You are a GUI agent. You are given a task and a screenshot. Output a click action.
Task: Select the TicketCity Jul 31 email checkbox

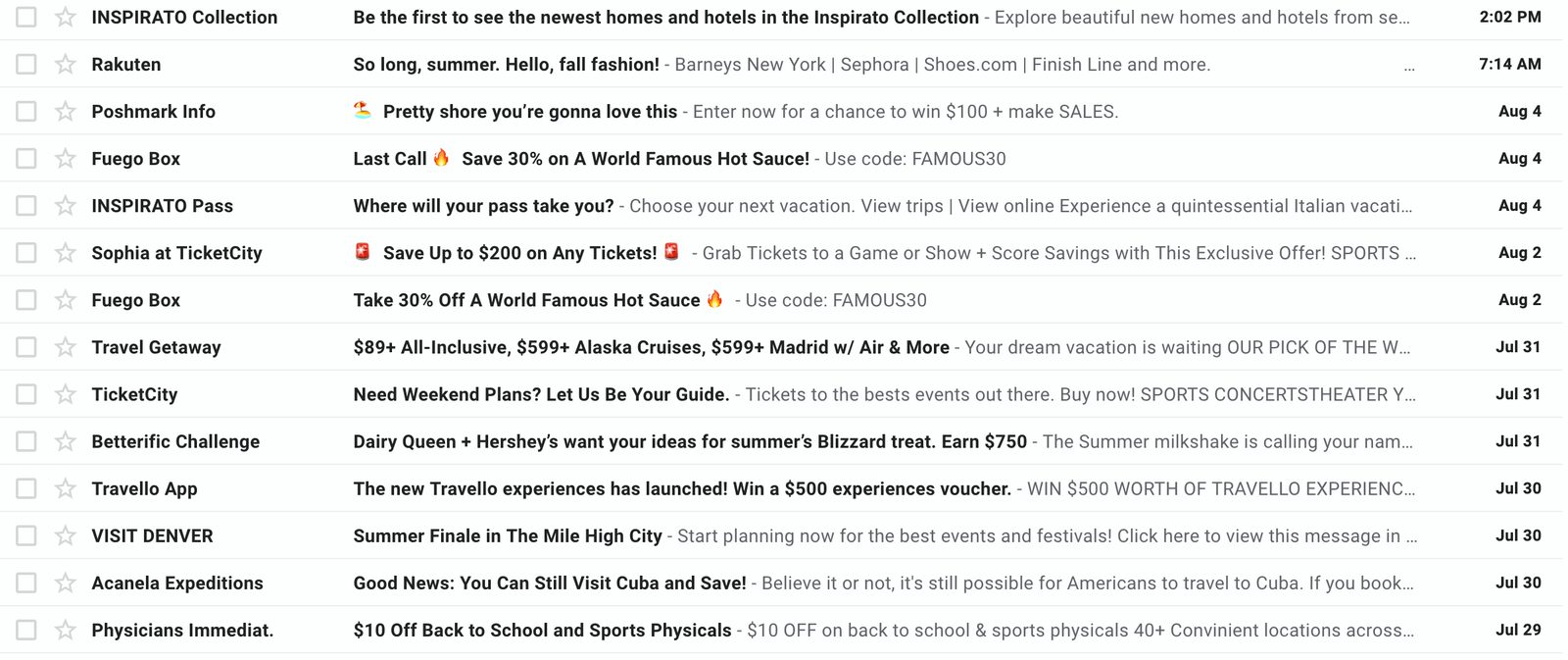pyautogui.click(x=24, y=393)
